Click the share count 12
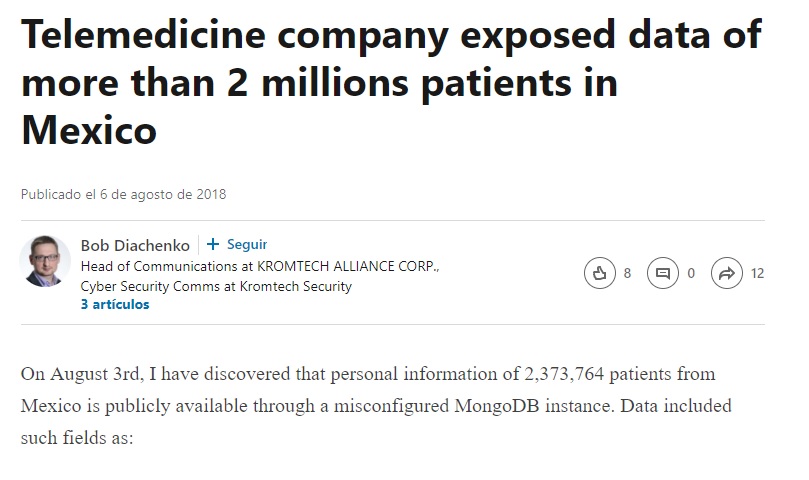Screen dimensions: 809x480 tap(757, 273)
